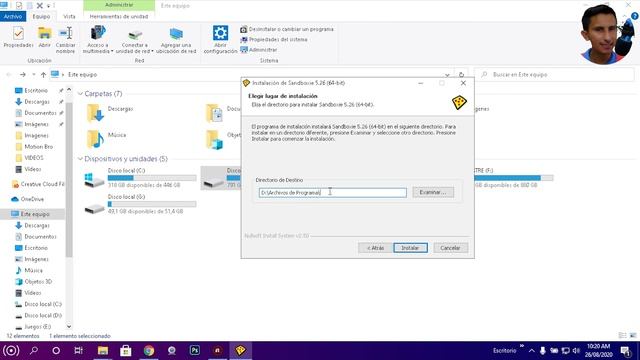The width and height of the screenshot is (640, 360).
Task: Select Cambiar nombre in the ribbon
Action: [65, 40]
